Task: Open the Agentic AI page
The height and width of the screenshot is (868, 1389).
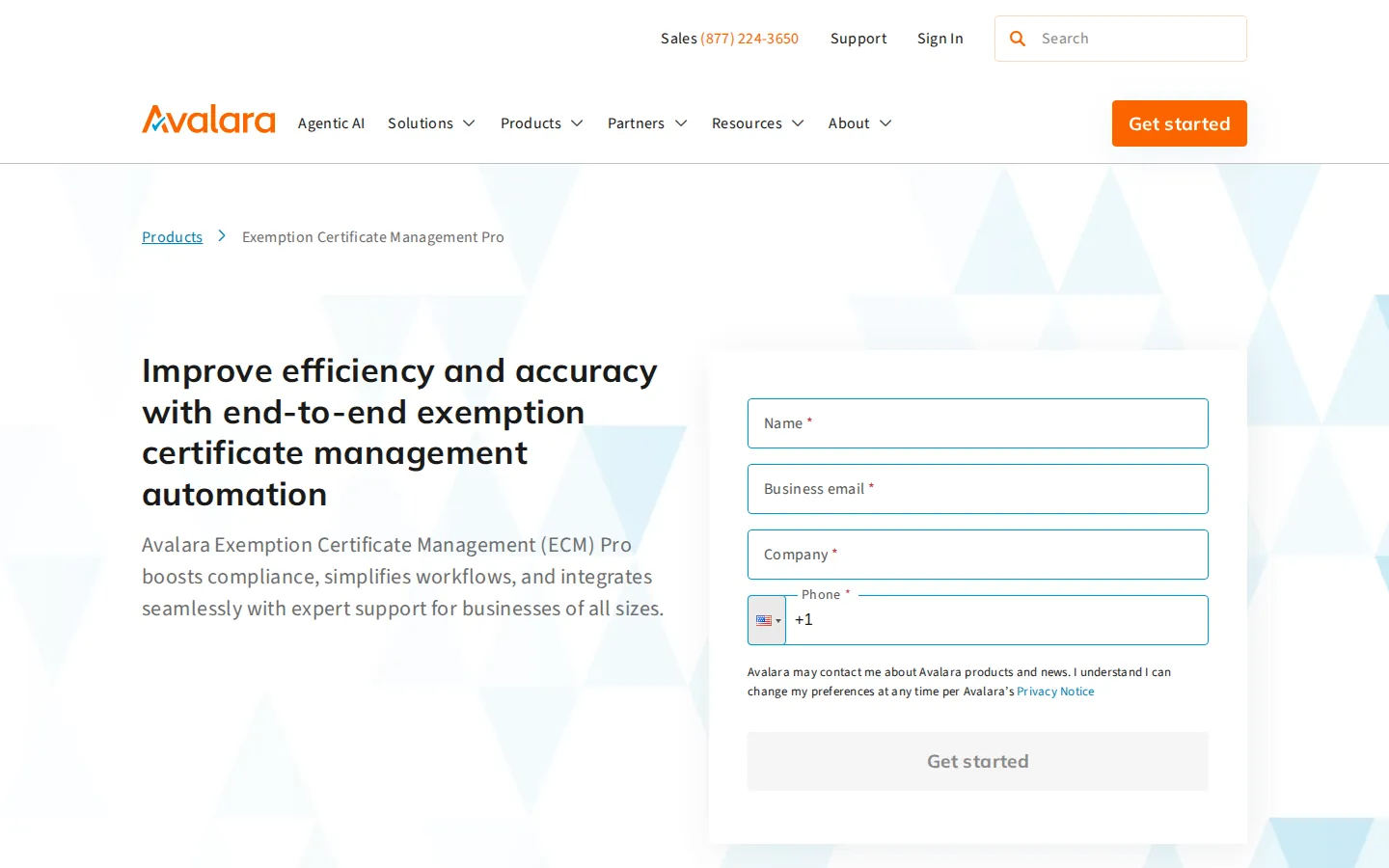Action: click(331, 123)
